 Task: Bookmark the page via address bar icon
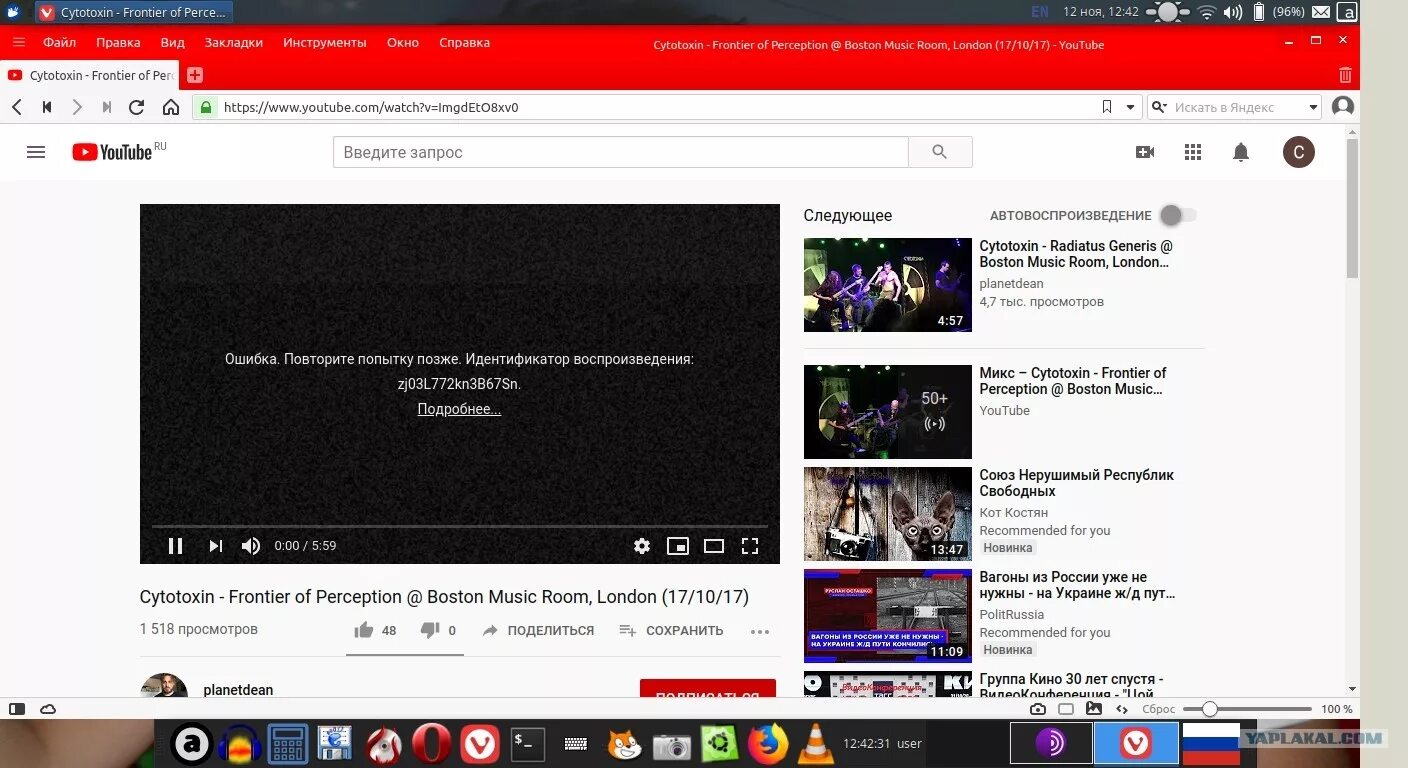[x=1107, y=107]
